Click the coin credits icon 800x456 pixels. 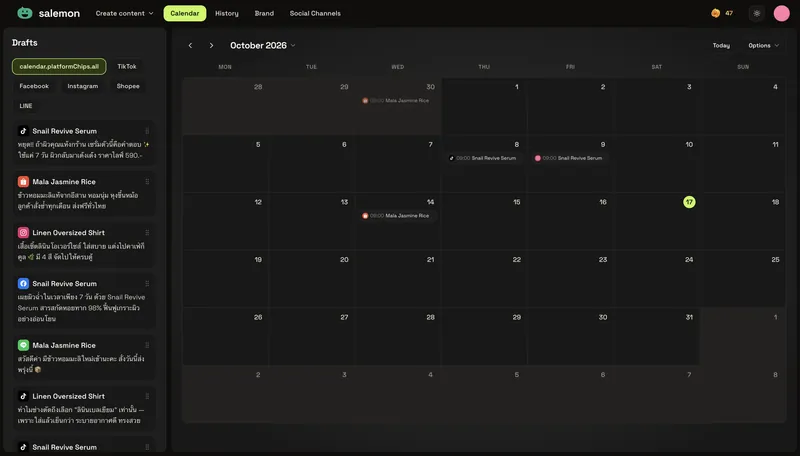[715, 13]
